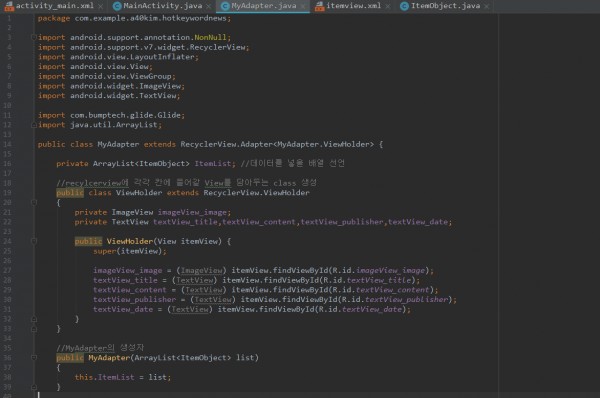
Task: Click the XML file icon on activity_main.xml tab
Action: coord(9,6)
